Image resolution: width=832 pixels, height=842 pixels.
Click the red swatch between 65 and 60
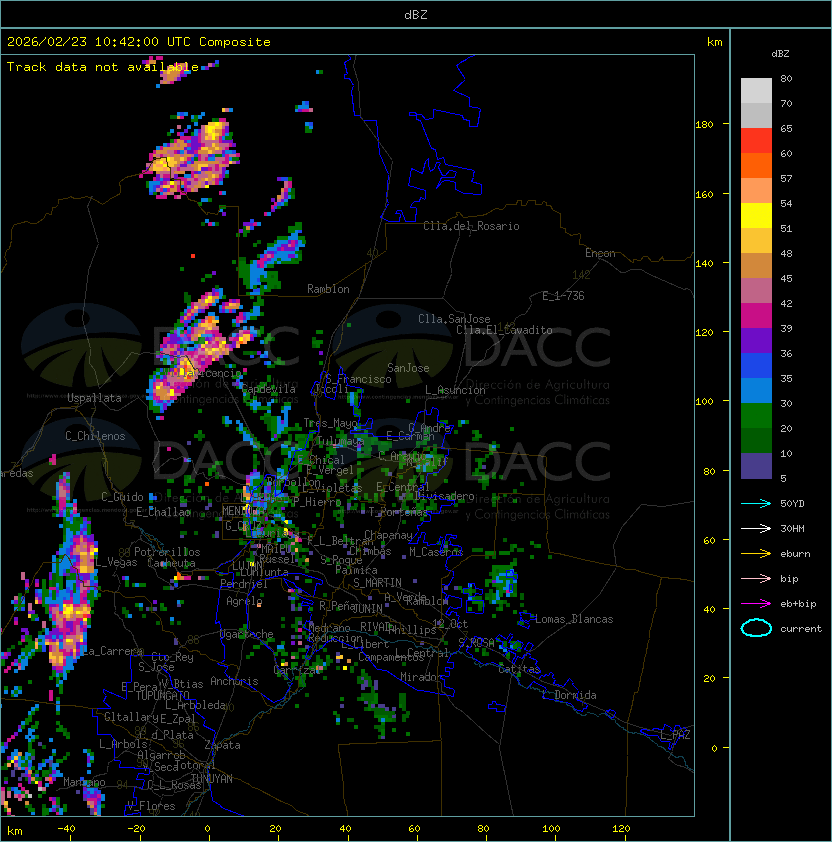pos(756,141)
